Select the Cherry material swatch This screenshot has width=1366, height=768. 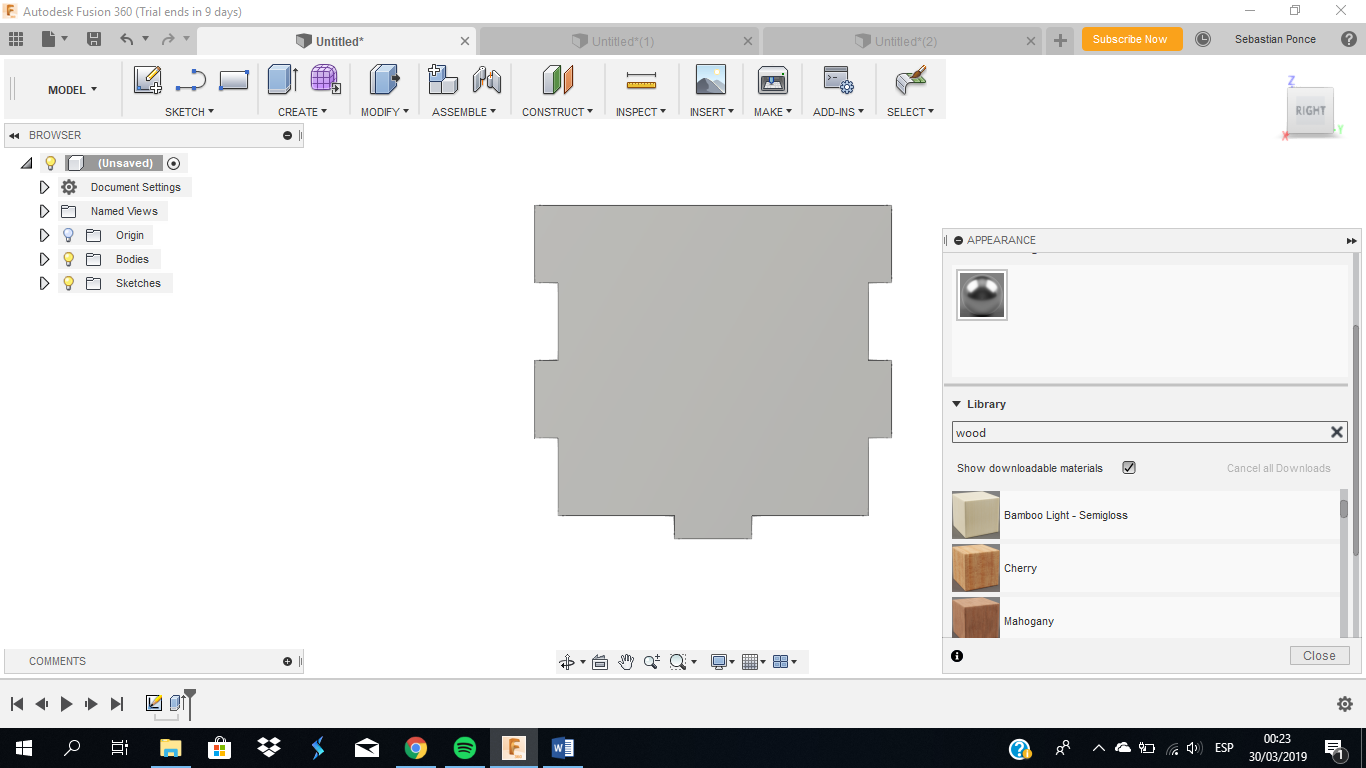(x=976, y=568)
